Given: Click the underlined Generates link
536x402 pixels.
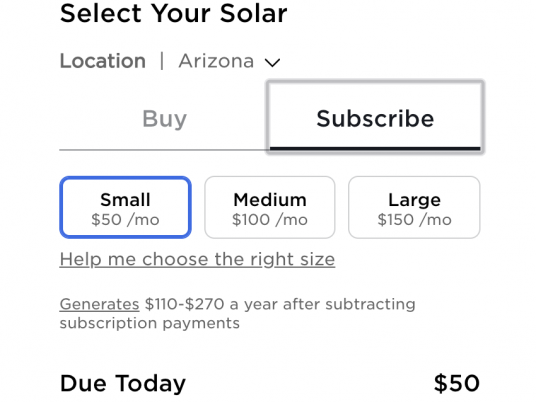Looking at the screenshot, I should click(x=99, y=304).
